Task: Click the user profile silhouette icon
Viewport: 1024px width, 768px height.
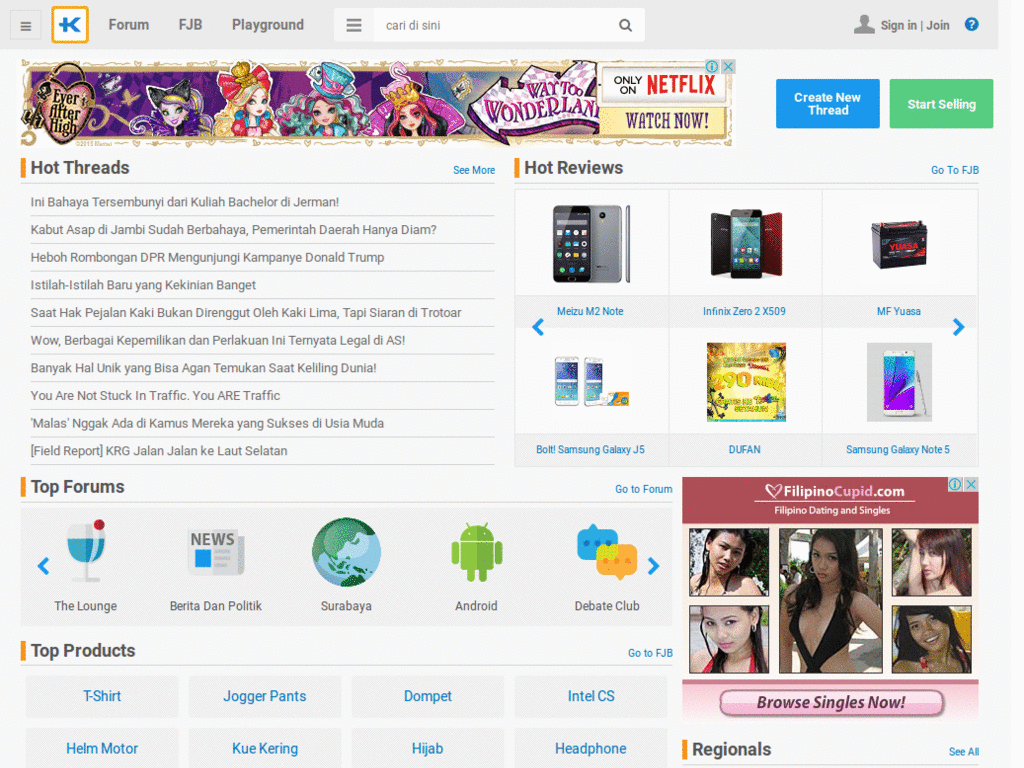Action: click(863, 25)
